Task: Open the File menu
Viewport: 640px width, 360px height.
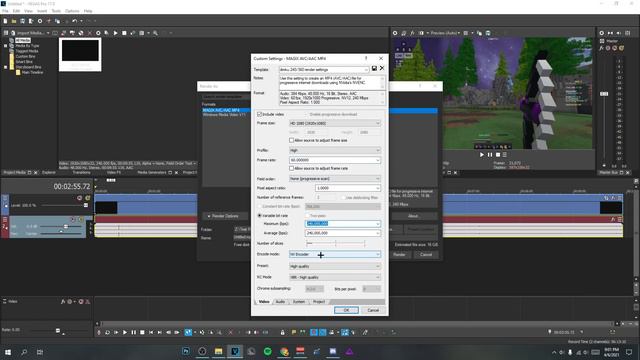Action: pyautogui.click(x=5, y=11)
